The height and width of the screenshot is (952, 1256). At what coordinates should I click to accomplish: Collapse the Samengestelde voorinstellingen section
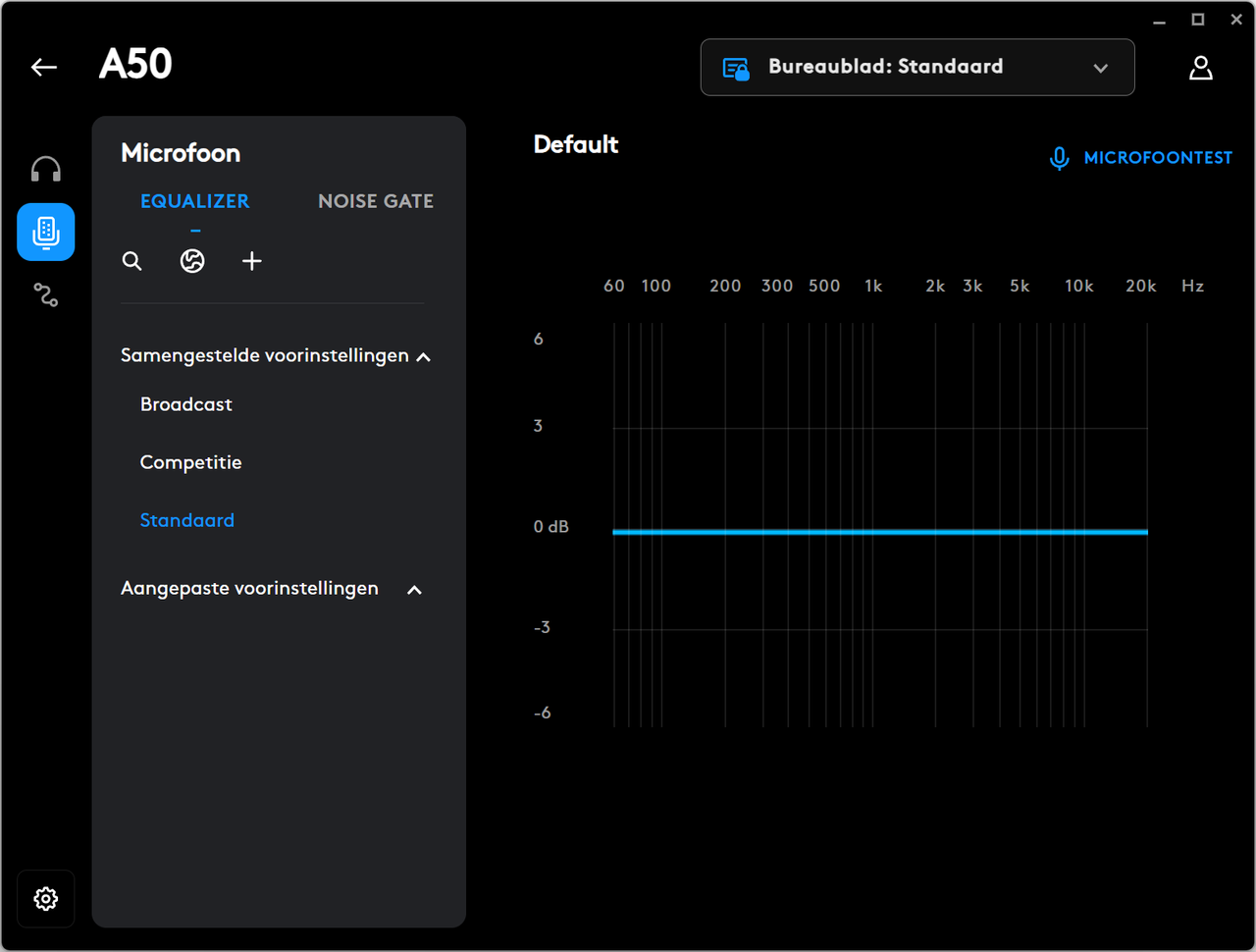(x=424, y=357)
